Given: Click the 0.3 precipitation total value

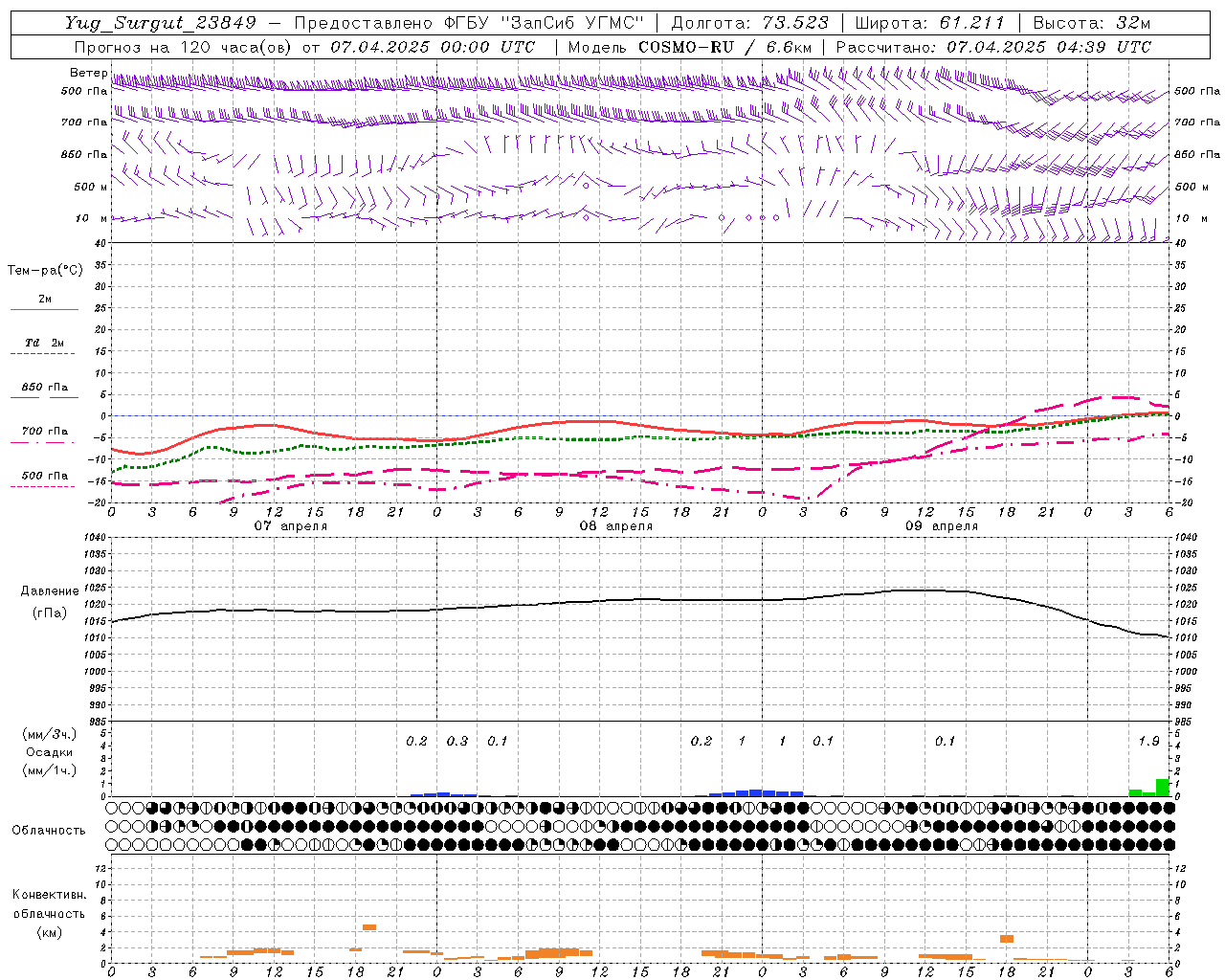Looking at the screenshot, I should point(457,742).
